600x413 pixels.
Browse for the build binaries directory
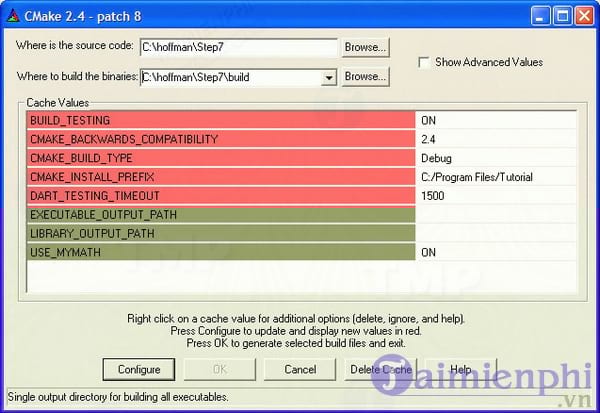(x=365, y=77)
